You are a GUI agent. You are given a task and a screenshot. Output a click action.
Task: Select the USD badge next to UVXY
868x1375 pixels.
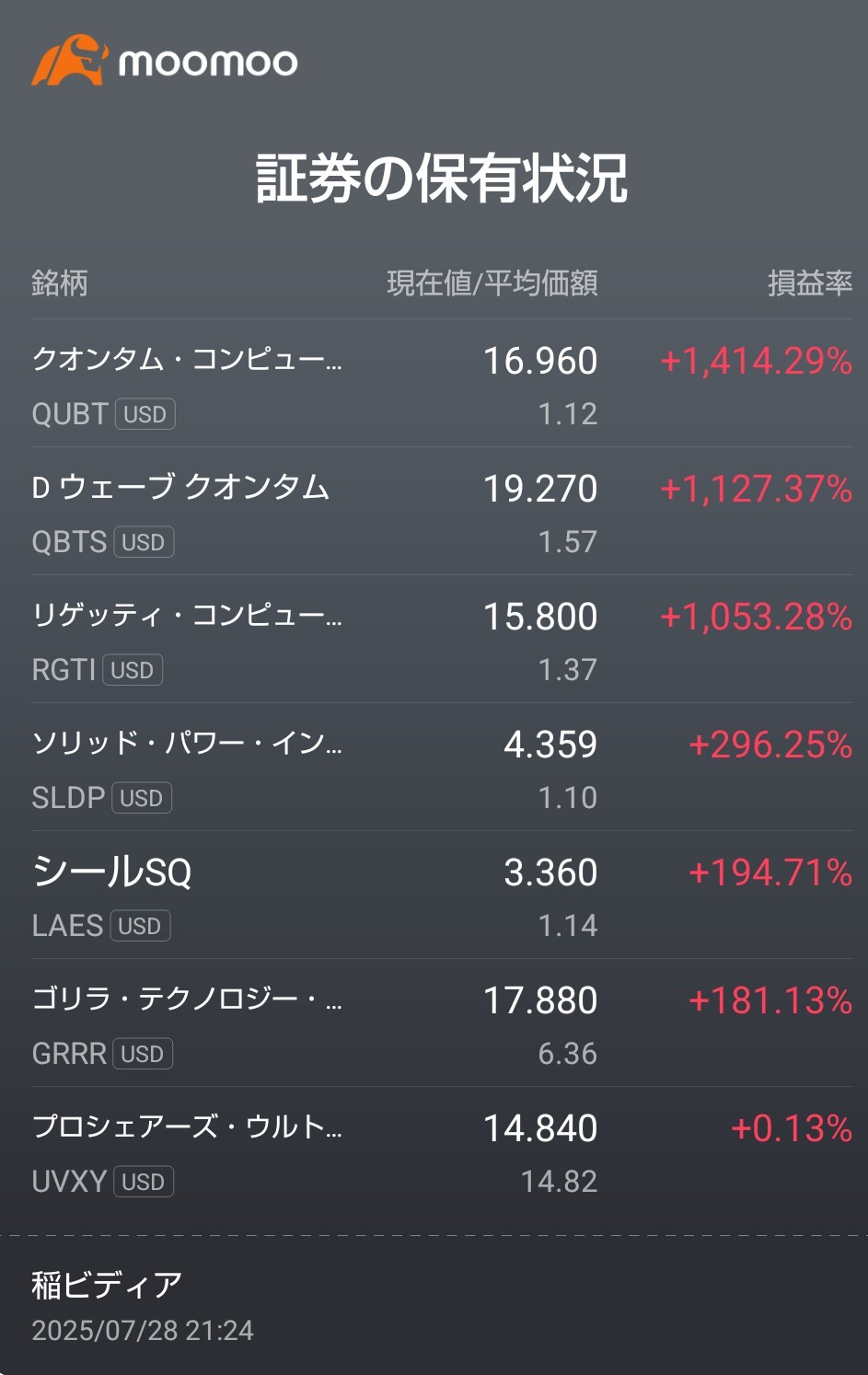point(144,1182)
